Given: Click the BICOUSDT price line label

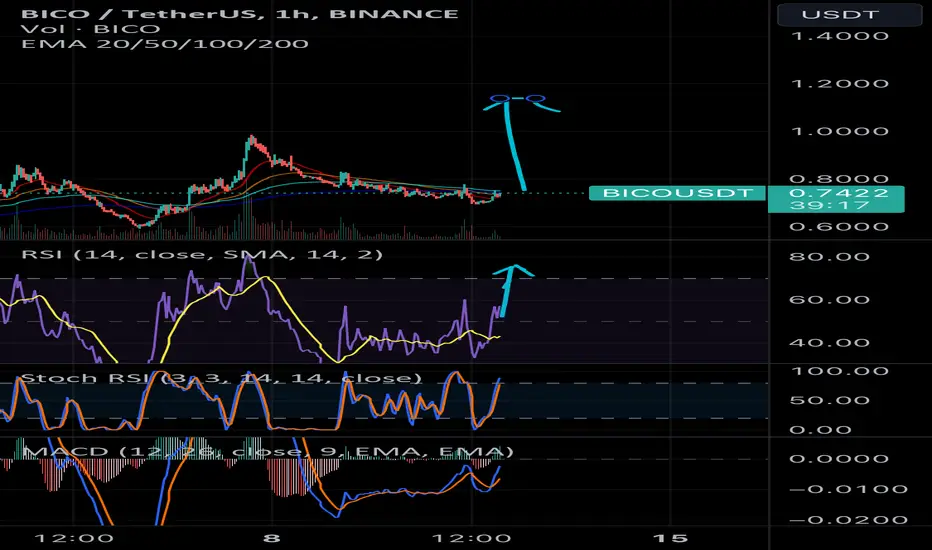Looking at the screenshot, I should coord(677,193).
